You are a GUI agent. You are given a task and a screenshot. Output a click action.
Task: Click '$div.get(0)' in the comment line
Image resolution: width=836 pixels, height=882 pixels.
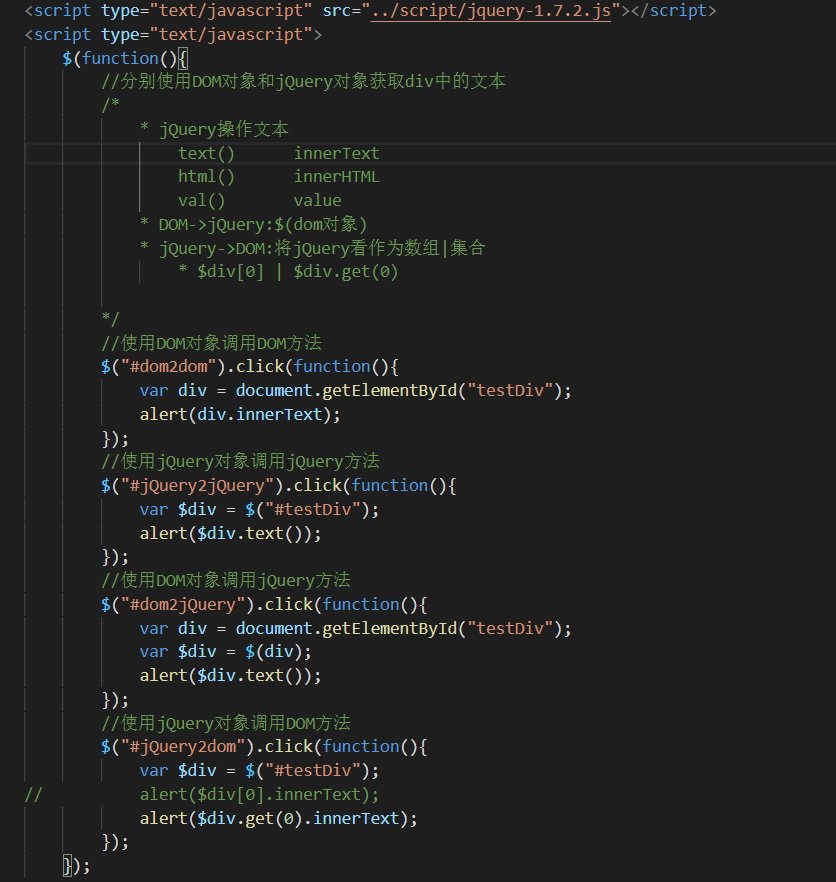pos(345,272)
